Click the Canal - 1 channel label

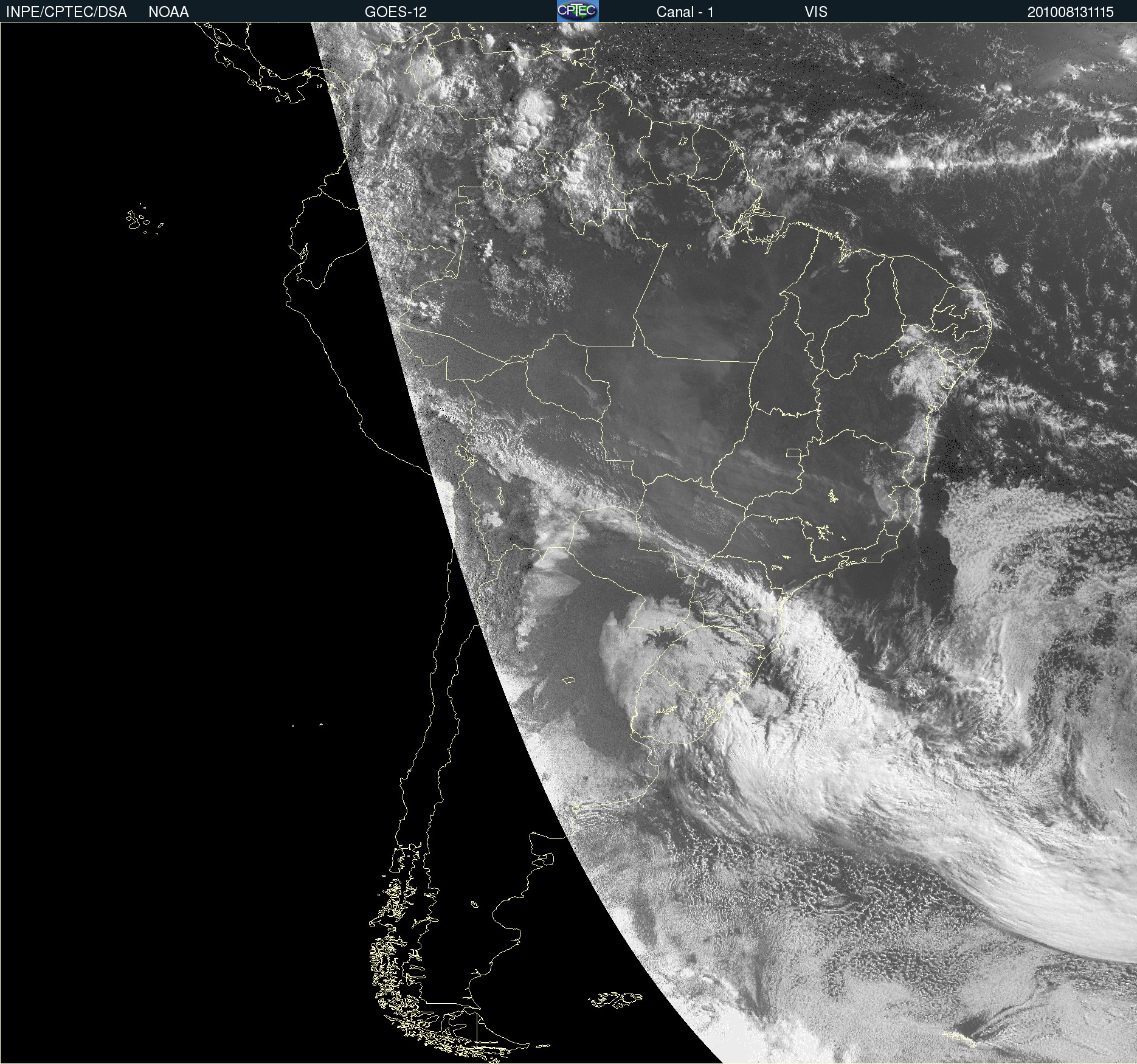685,12
